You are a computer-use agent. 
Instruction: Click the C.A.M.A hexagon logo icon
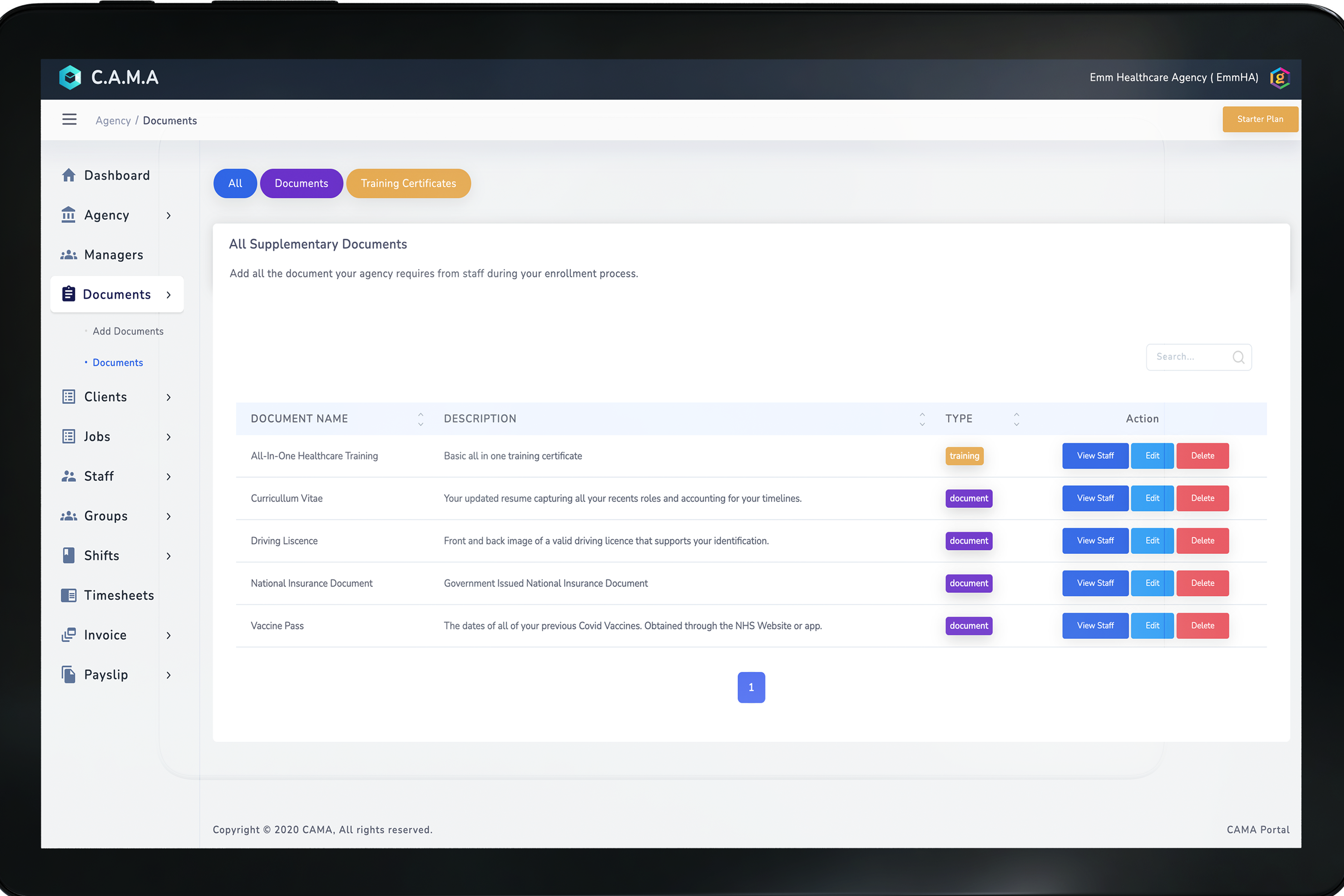tap(70, 77)
